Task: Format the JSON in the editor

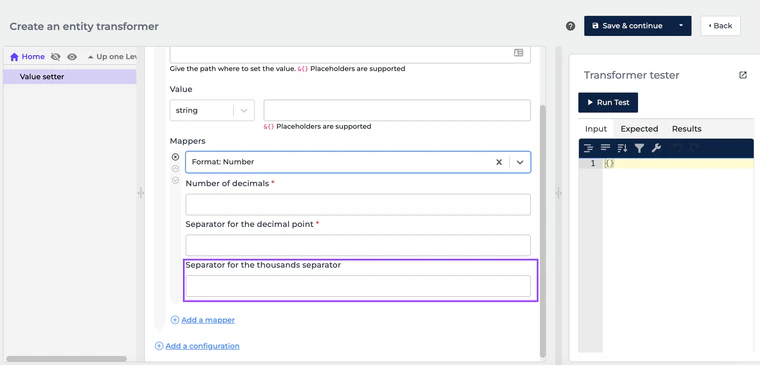Action: pyautogui.click(x=588, y=148)
